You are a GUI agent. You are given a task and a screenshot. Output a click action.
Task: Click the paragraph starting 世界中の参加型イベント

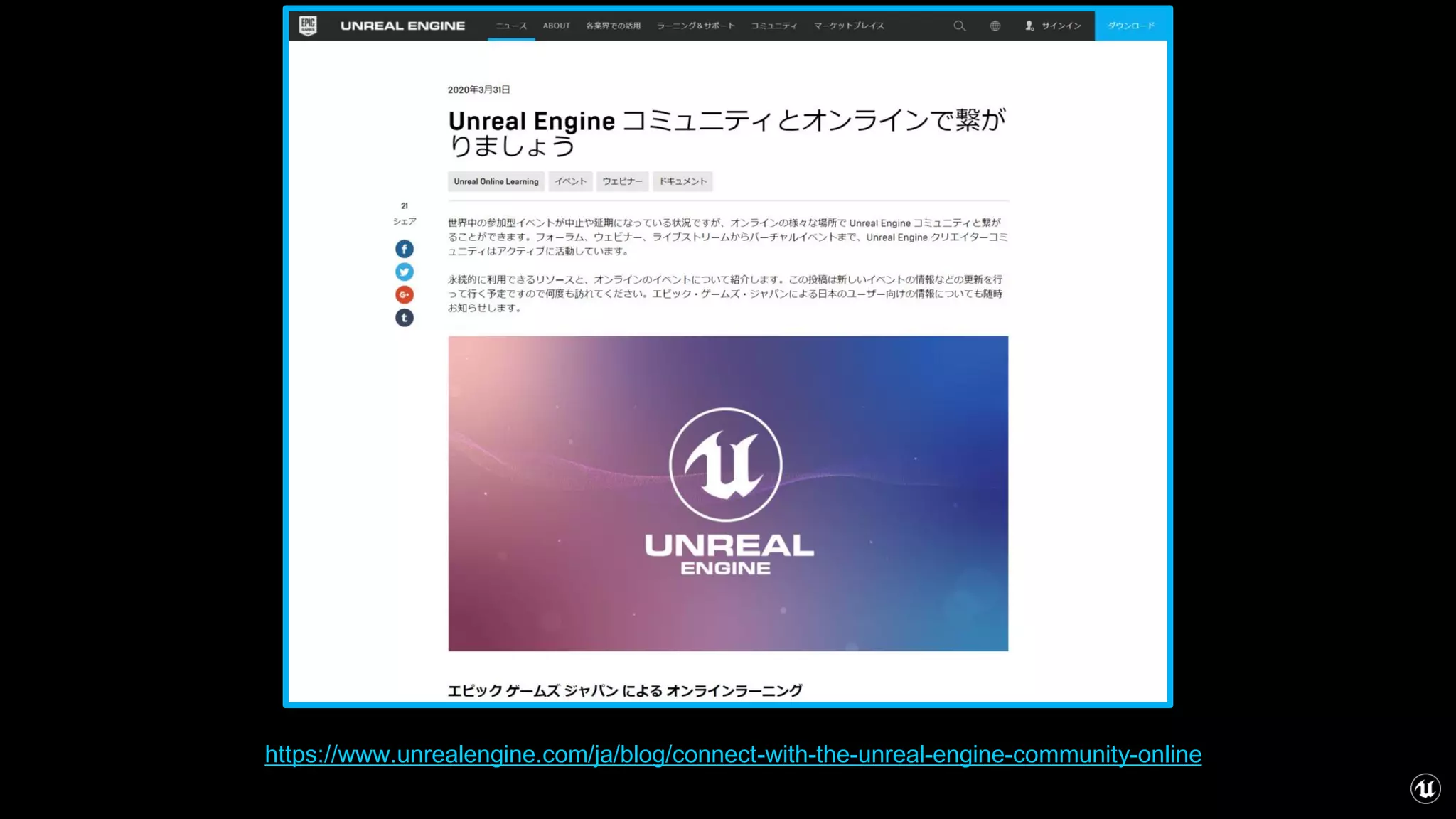(727, 237)
